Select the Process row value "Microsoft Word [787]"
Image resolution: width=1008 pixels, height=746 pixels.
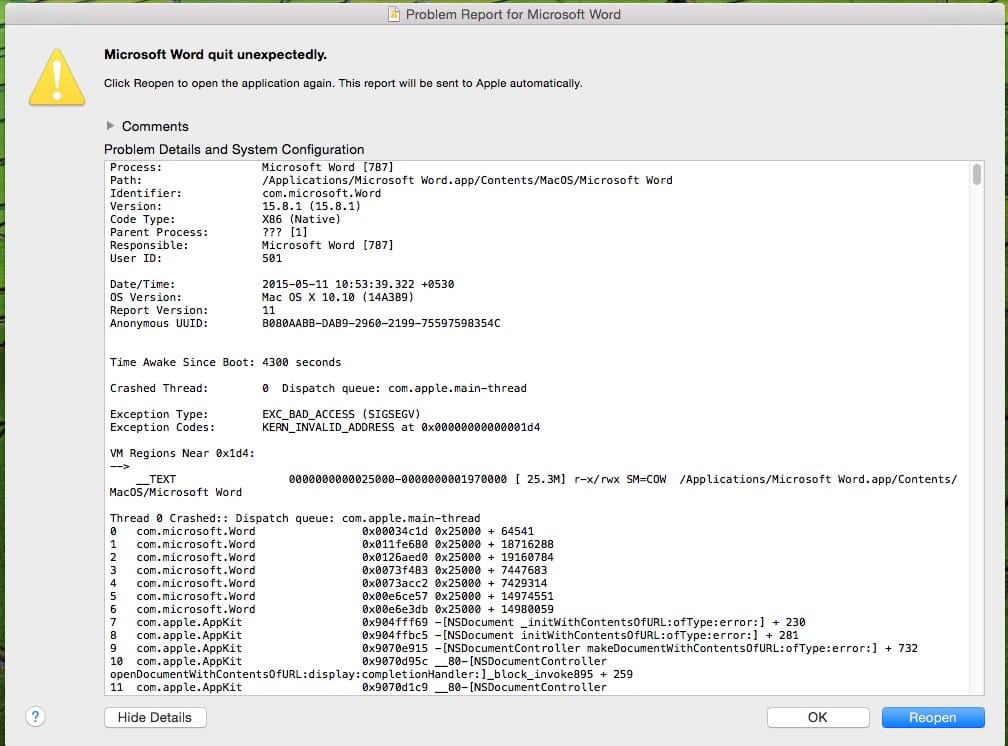(x=327, y=167)
